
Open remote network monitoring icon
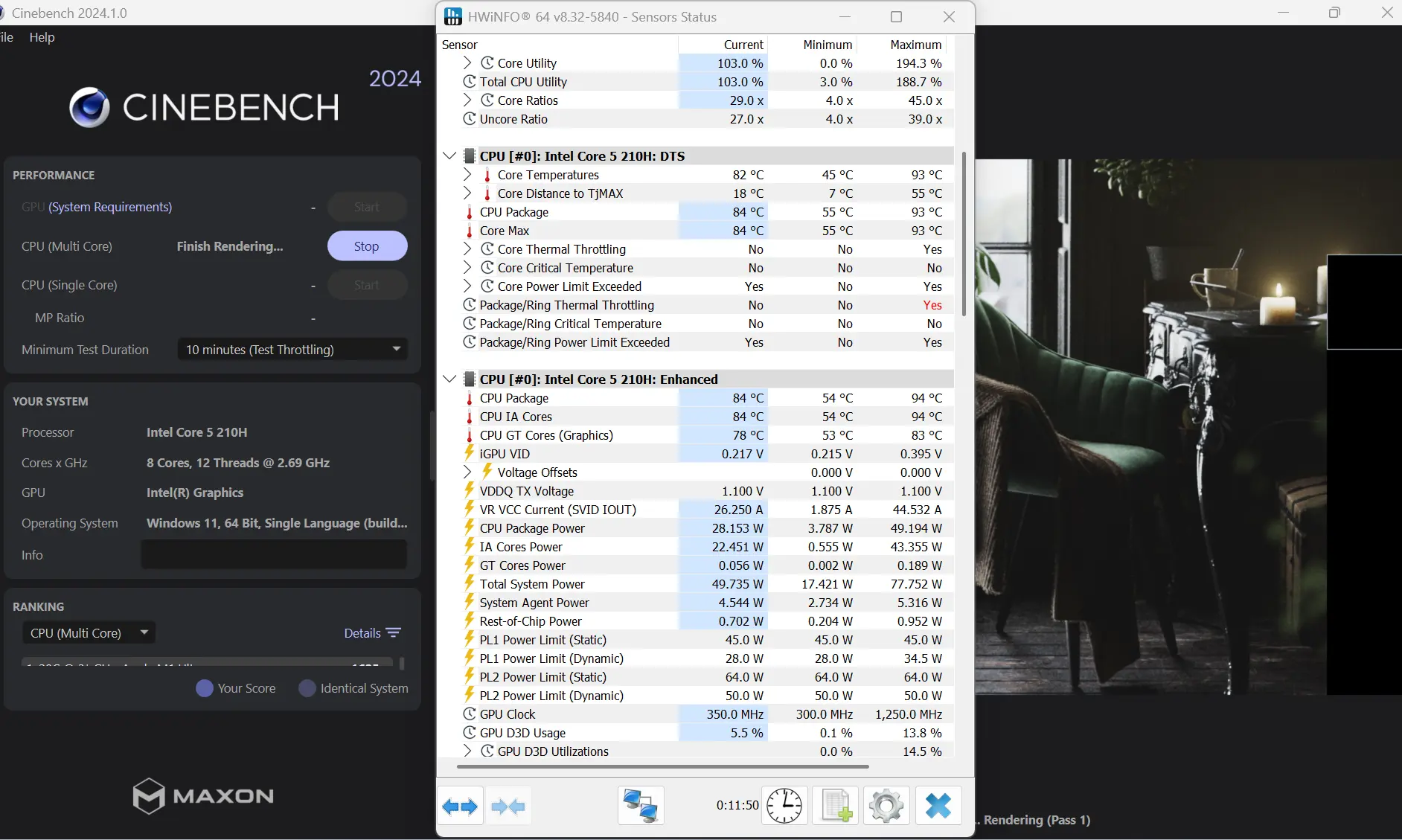point(640,806)
